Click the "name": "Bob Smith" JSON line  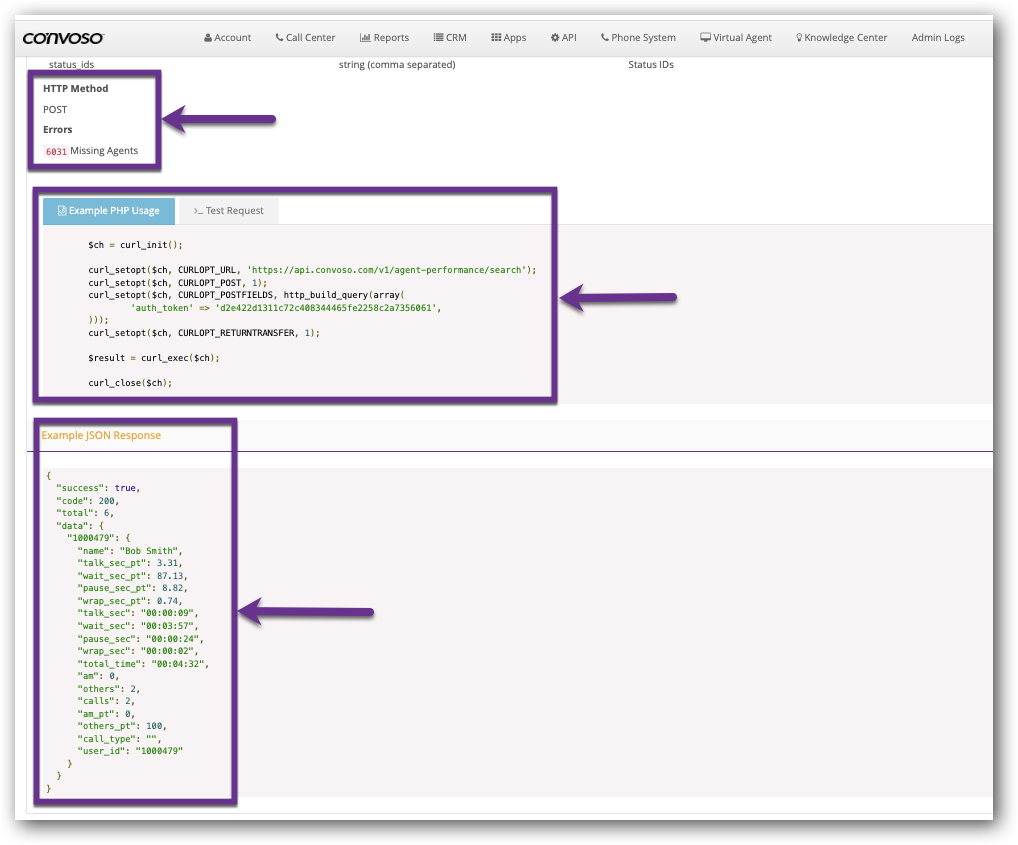pos(130,551)
